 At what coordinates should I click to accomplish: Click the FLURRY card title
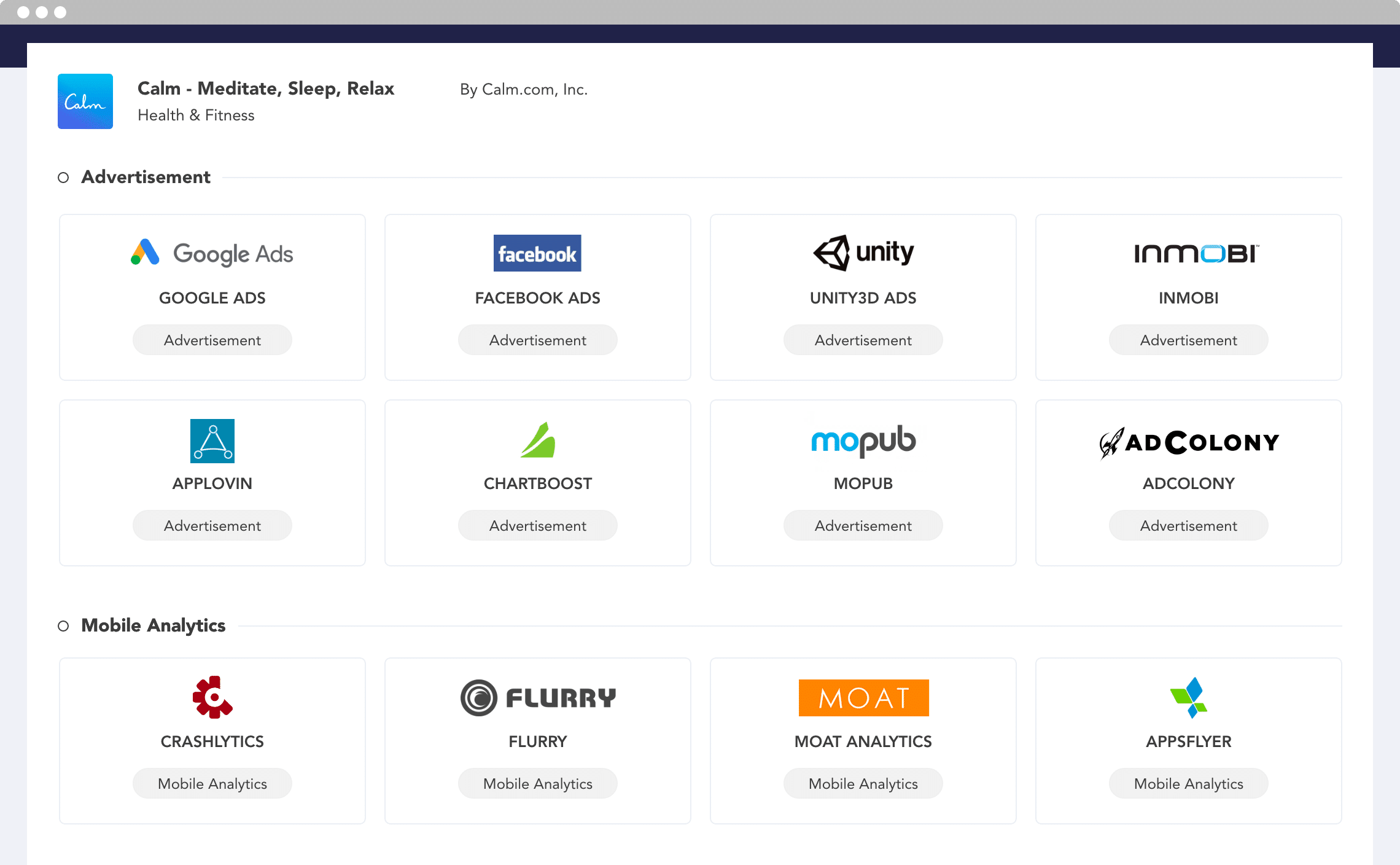[538, 742]
